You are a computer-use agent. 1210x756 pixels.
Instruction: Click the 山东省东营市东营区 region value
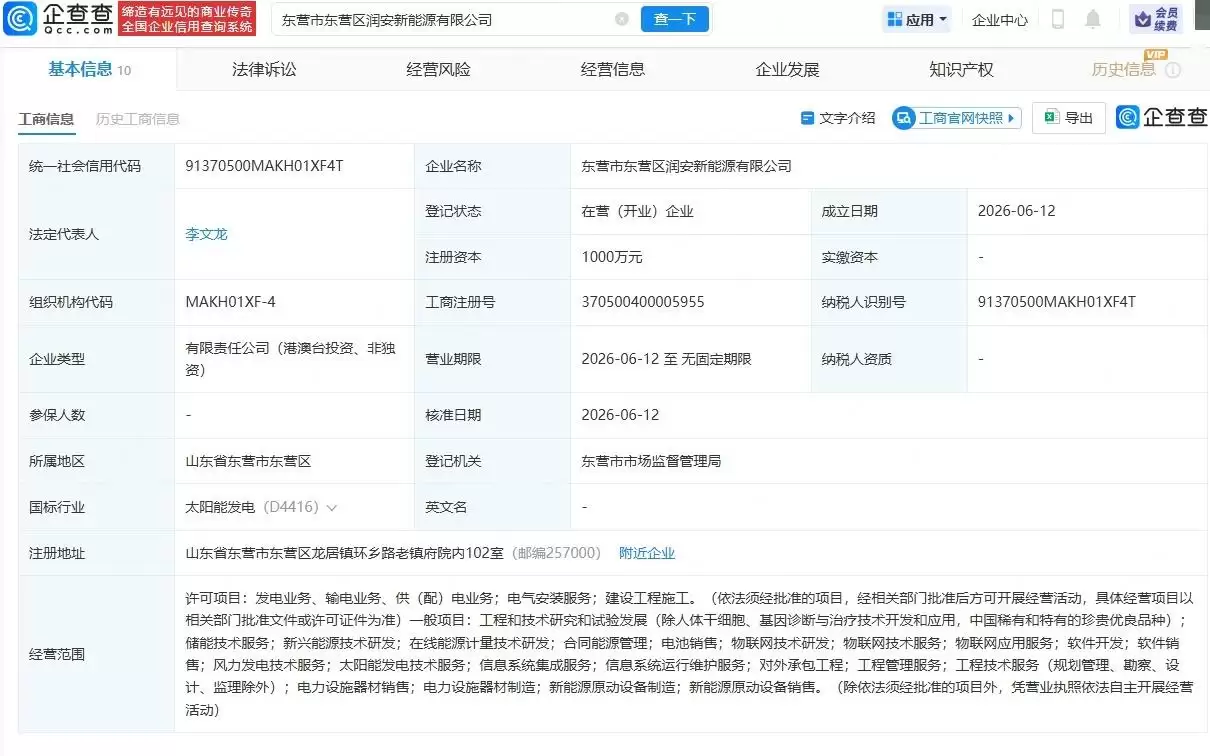pos(249,461)
